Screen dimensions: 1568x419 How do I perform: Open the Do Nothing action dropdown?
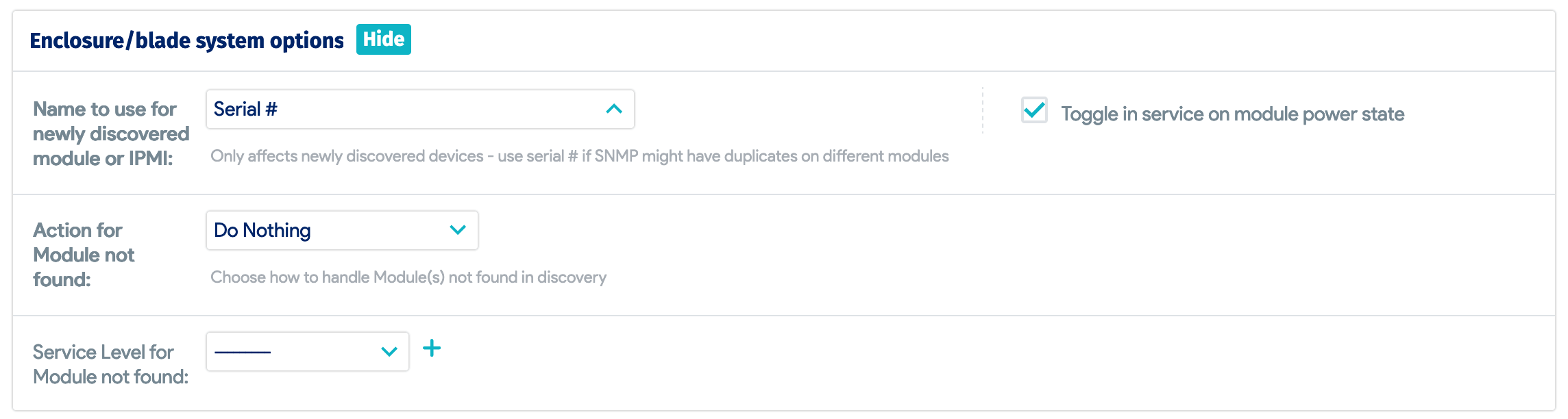(341, 230)
